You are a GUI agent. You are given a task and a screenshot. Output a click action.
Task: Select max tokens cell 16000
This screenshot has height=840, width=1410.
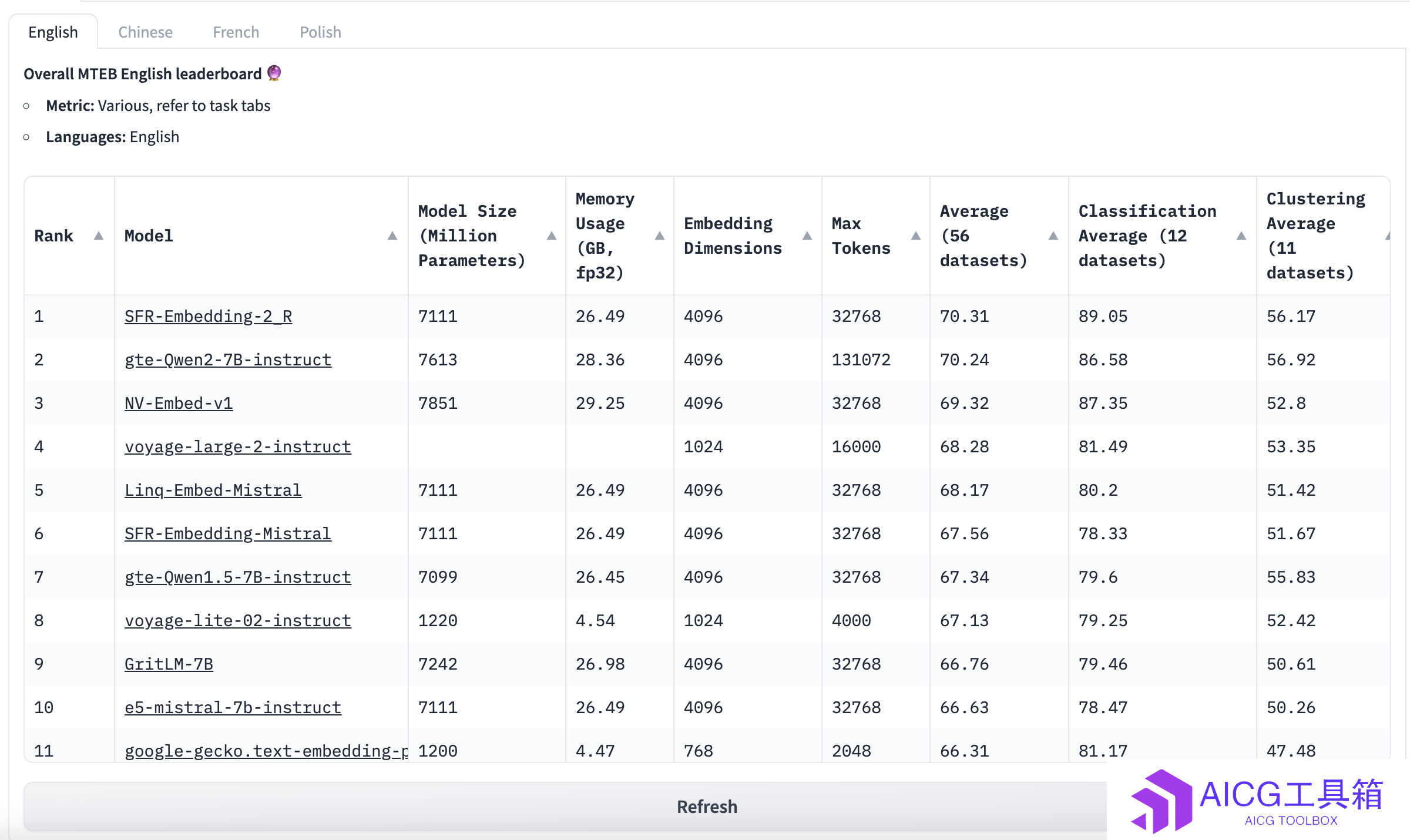[x=876, y=446]
